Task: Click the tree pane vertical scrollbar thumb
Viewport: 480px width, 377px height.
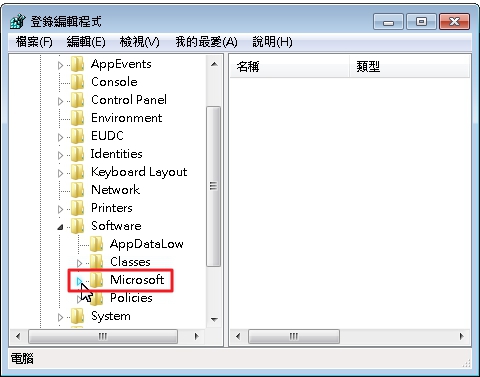Action: point(213,186)
